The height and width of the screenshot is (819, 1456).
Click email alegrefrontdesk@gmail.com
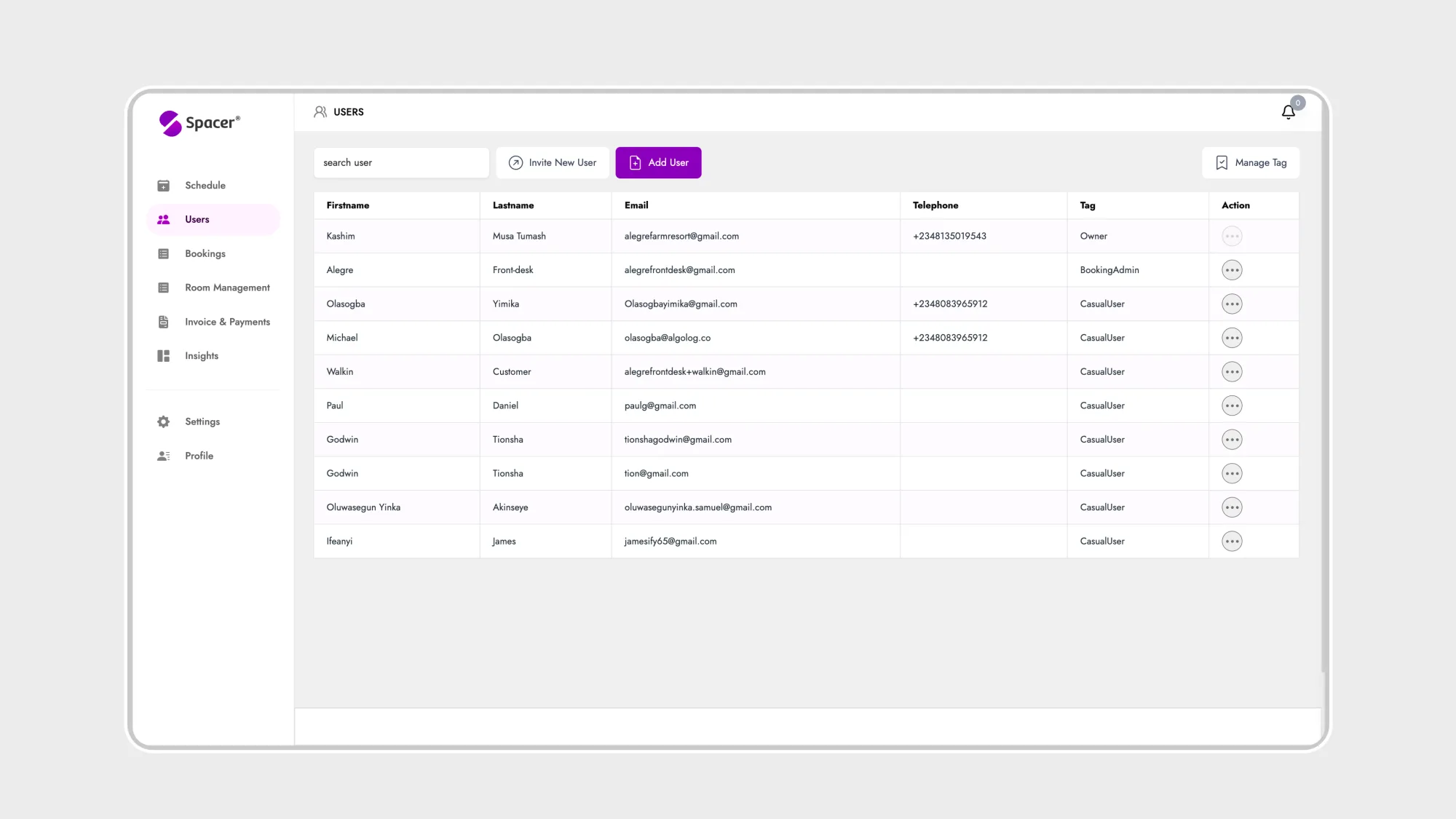680,270
